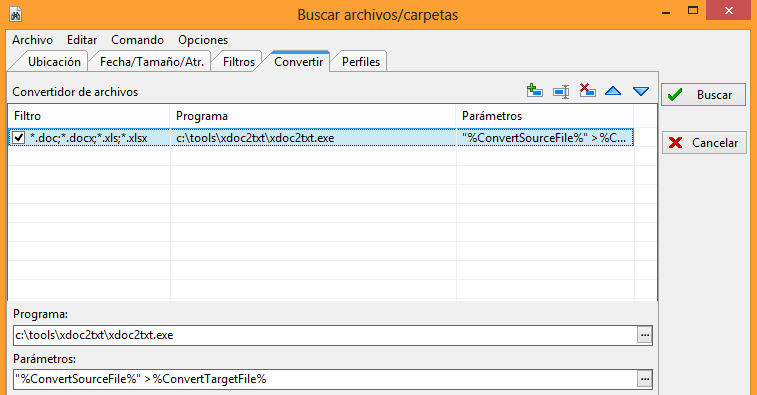Open the Archivo menu
757x395 pixels.
coord(32,40)
